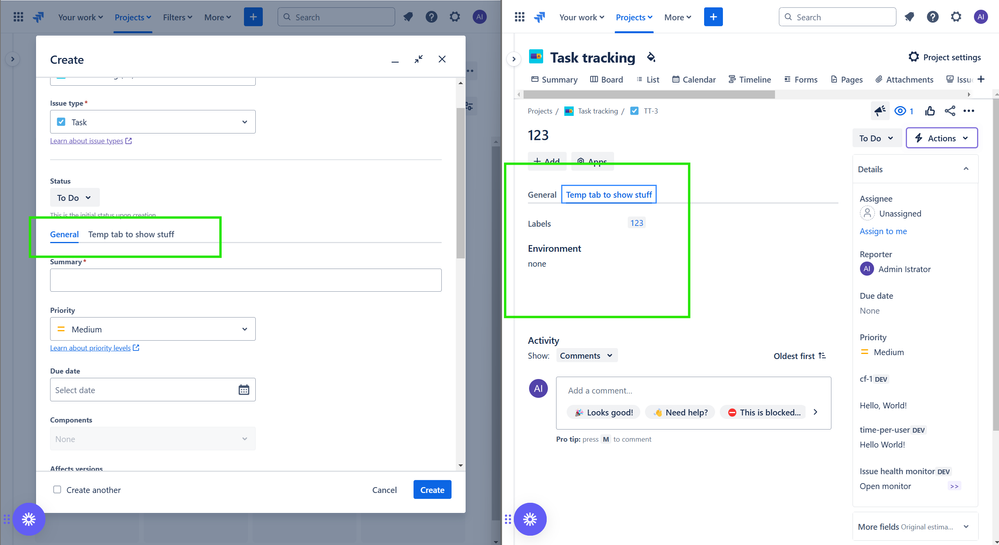Collapse Create dialog to smaller size
The image size is (999, 545).
419,59
